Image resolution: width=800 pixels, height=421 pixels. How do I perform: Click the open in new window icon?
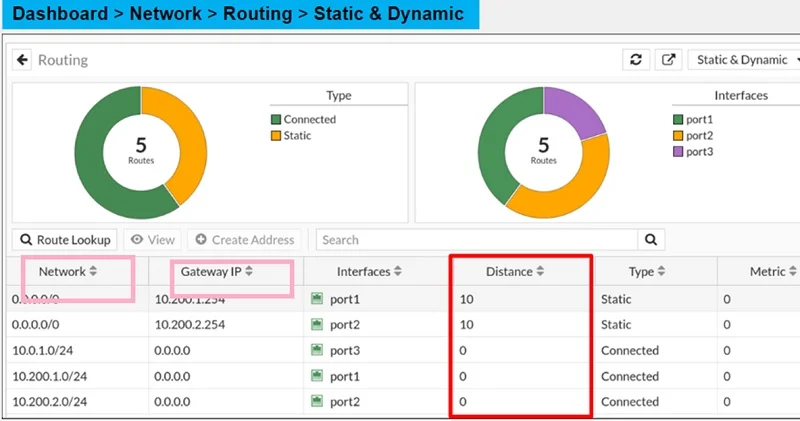click(668, 60)
